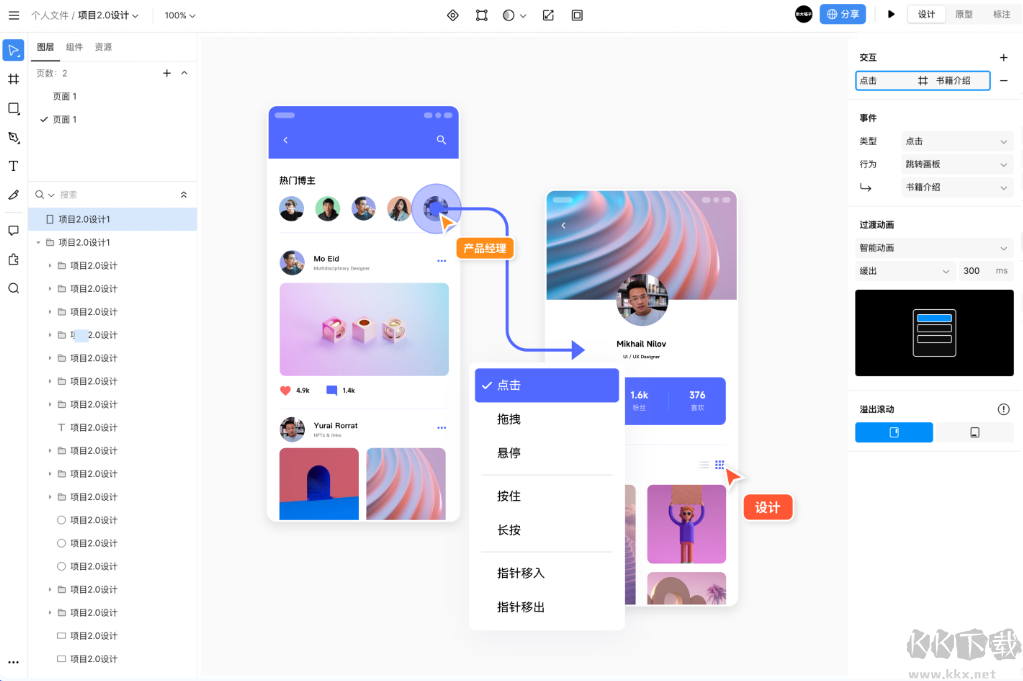Open the 智能动画 transition dropdown
1023x681 pixels.
934,248
